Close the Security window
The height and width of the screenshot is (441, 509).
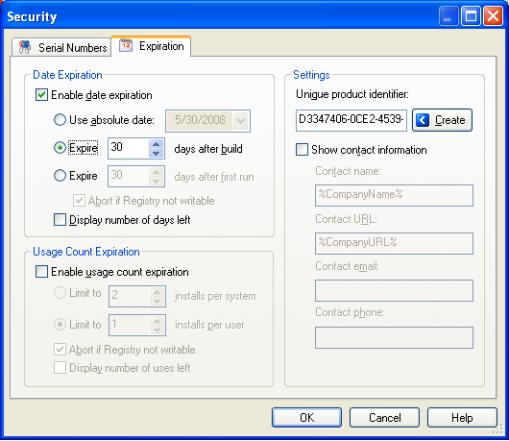[493, 16]
